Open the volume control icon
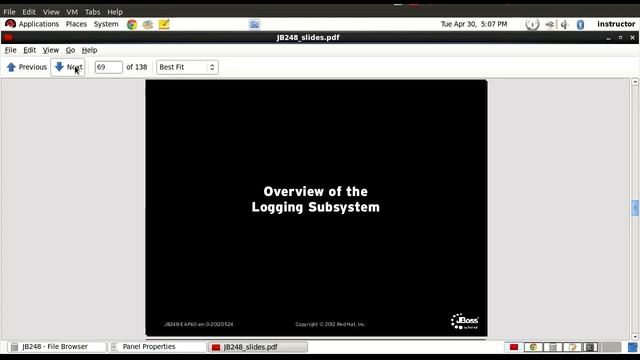640x360 pixels. click(564, 25)
